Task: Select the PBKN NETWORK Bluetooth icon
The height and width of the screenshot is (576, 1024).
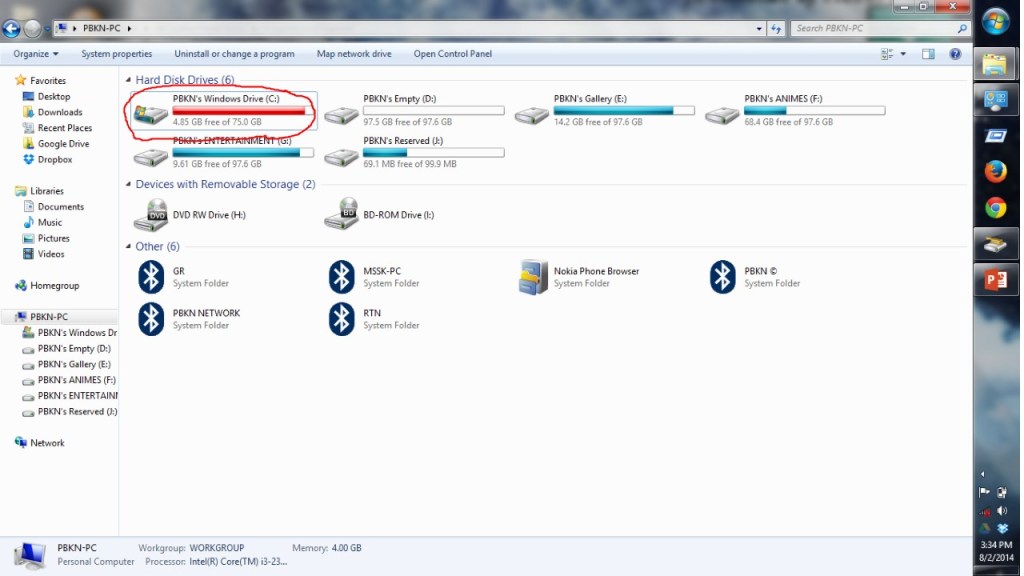Action: [x=151, y=319]
